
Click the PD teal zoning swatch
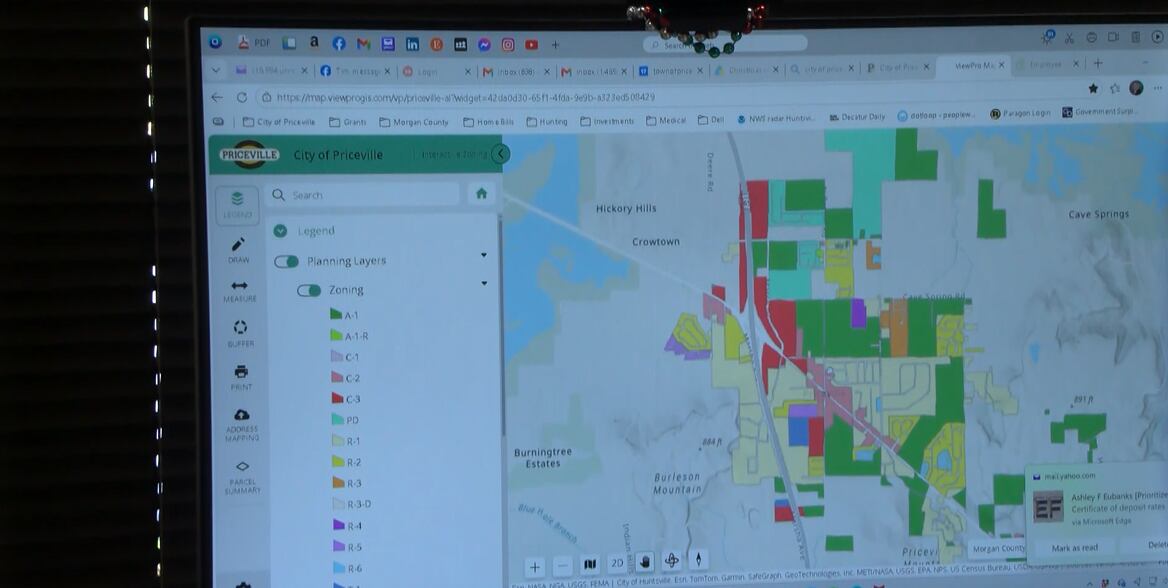[337, 420]
